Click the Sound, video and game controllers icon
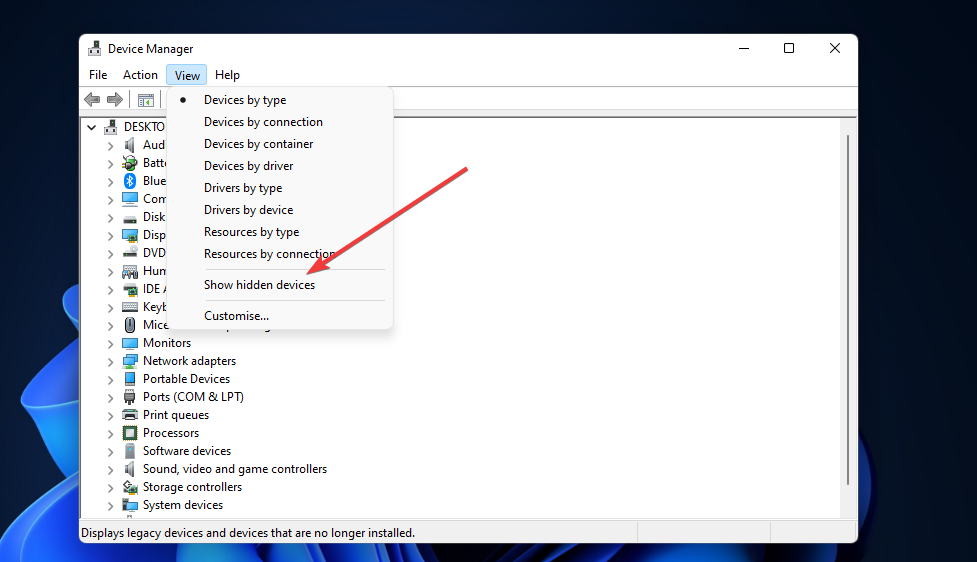Image resolution: width=977 pixels, height=562 pixels. click(x=130, y=469)
